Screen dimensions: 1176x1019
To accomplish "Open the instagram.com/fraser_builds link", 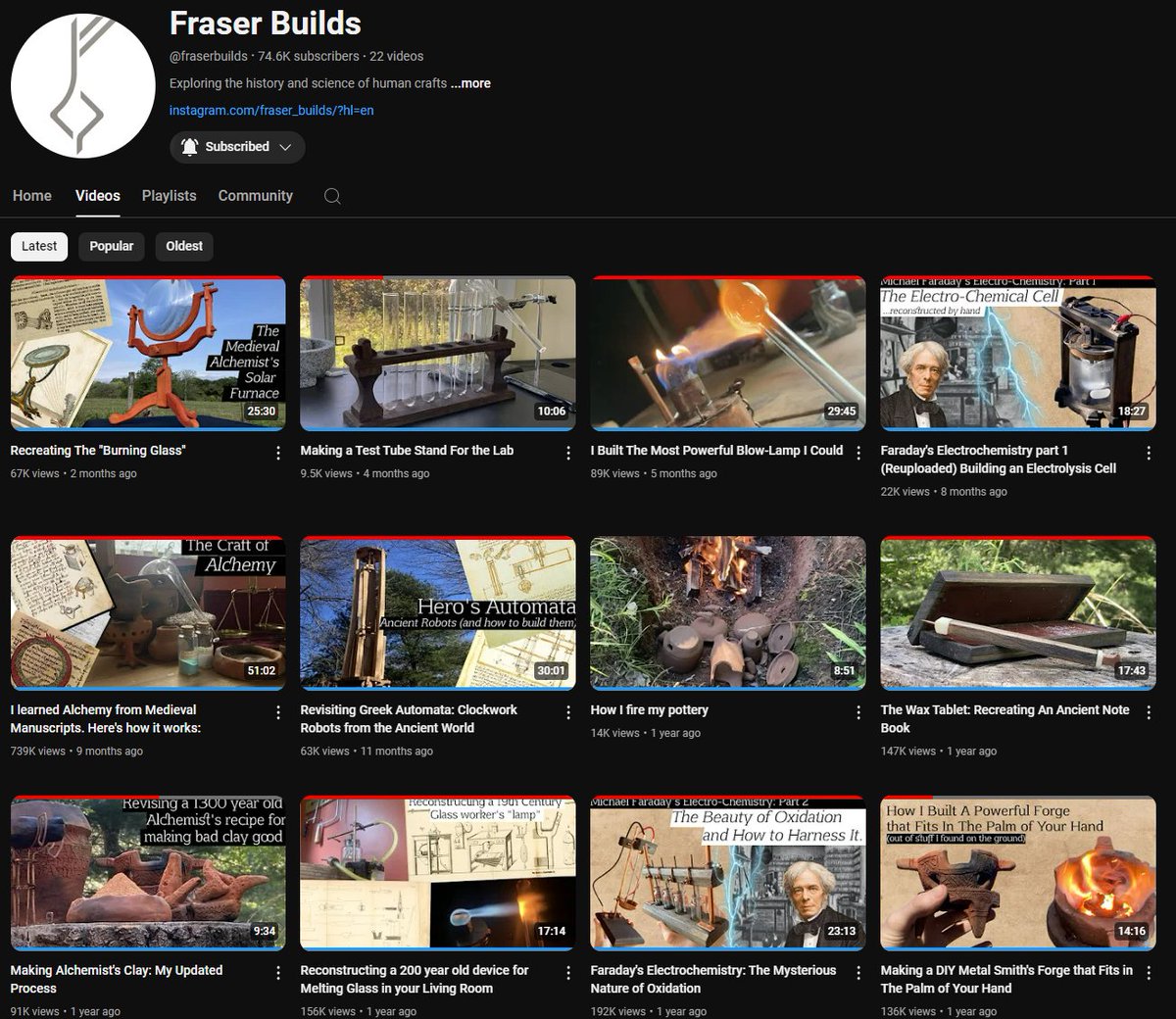I will point(271,110).
